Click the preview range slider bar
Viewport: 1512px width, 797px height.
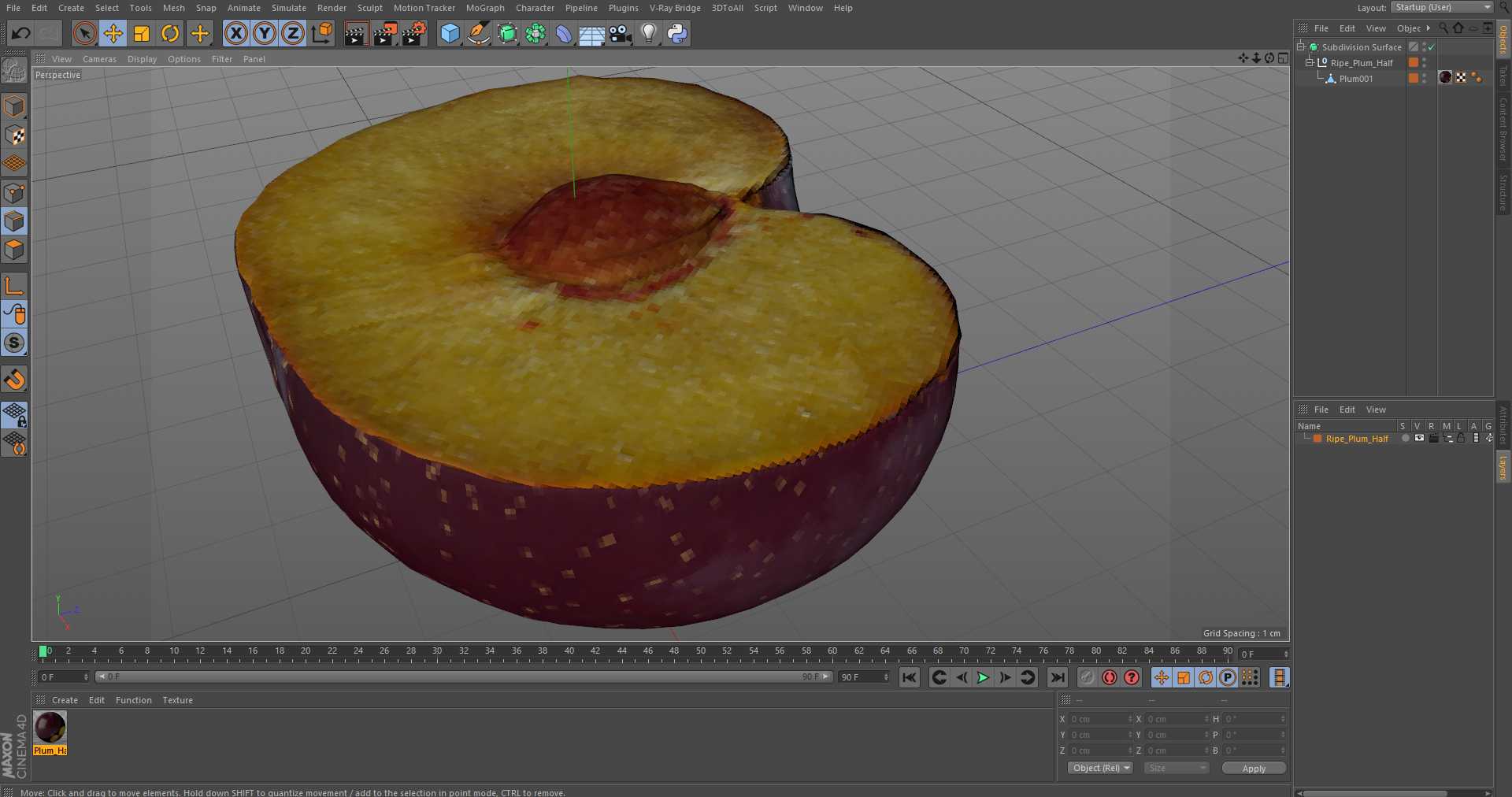pos(464,677)
